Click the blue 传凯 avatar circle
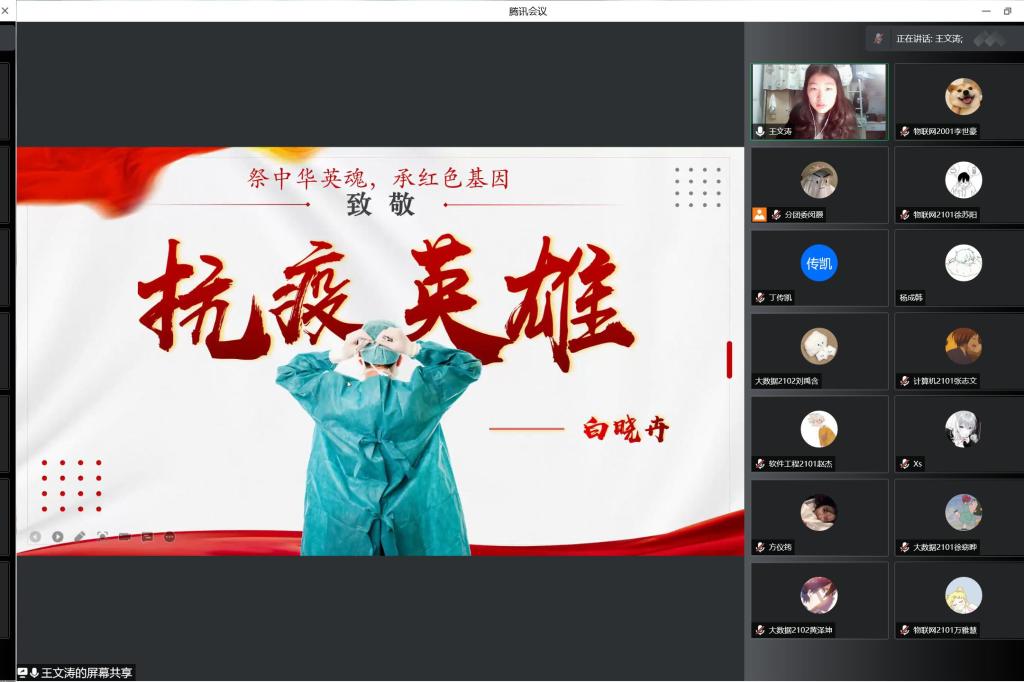Viewport: 1024px width, 682px height. [819, 264]
